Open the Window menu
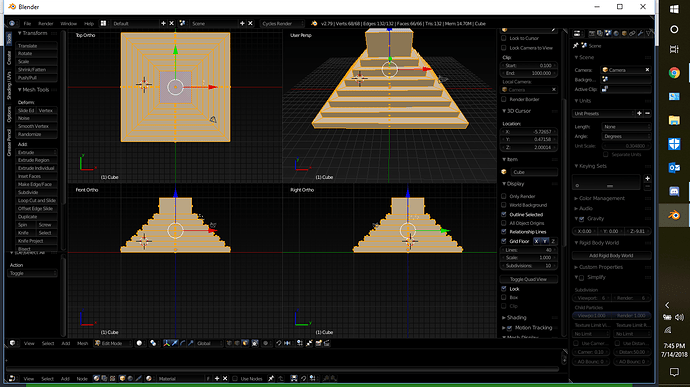Image resolution: width=690 pixels, height=387 pixels. click(68, 23)
